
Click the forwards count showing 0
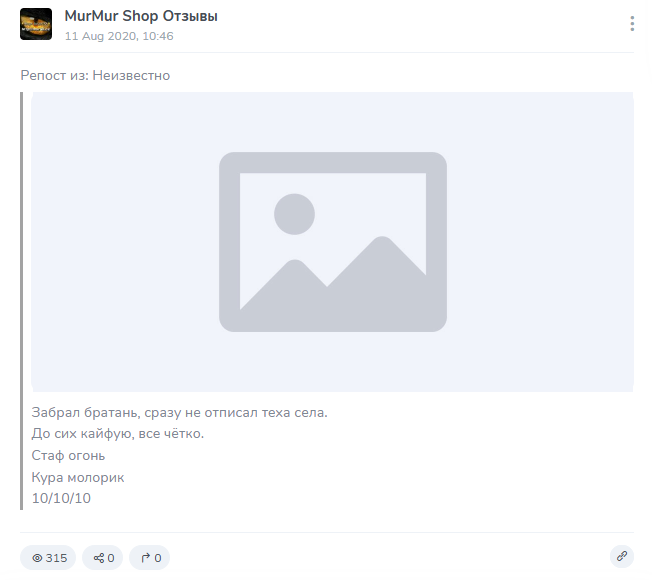158,558
